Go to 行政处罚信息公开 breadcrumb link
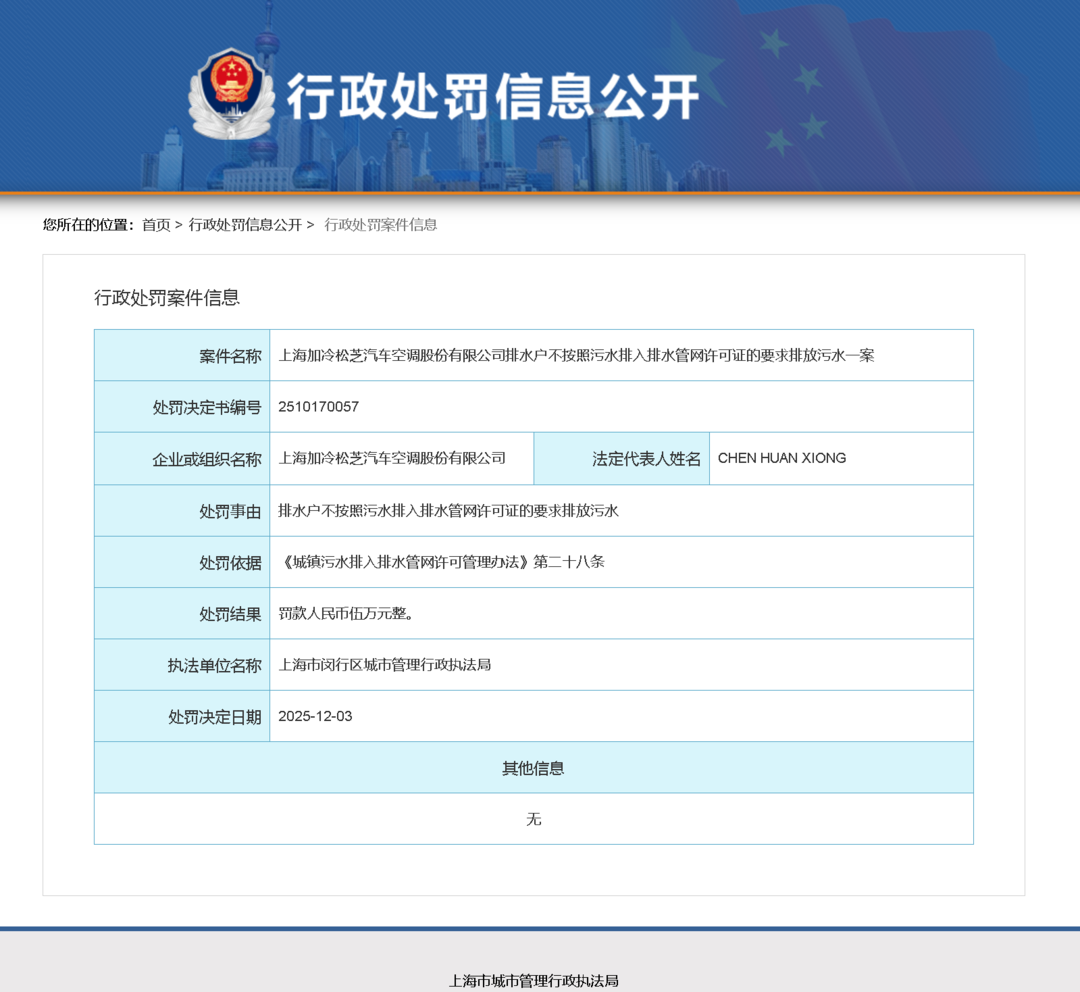 point(245,225)
